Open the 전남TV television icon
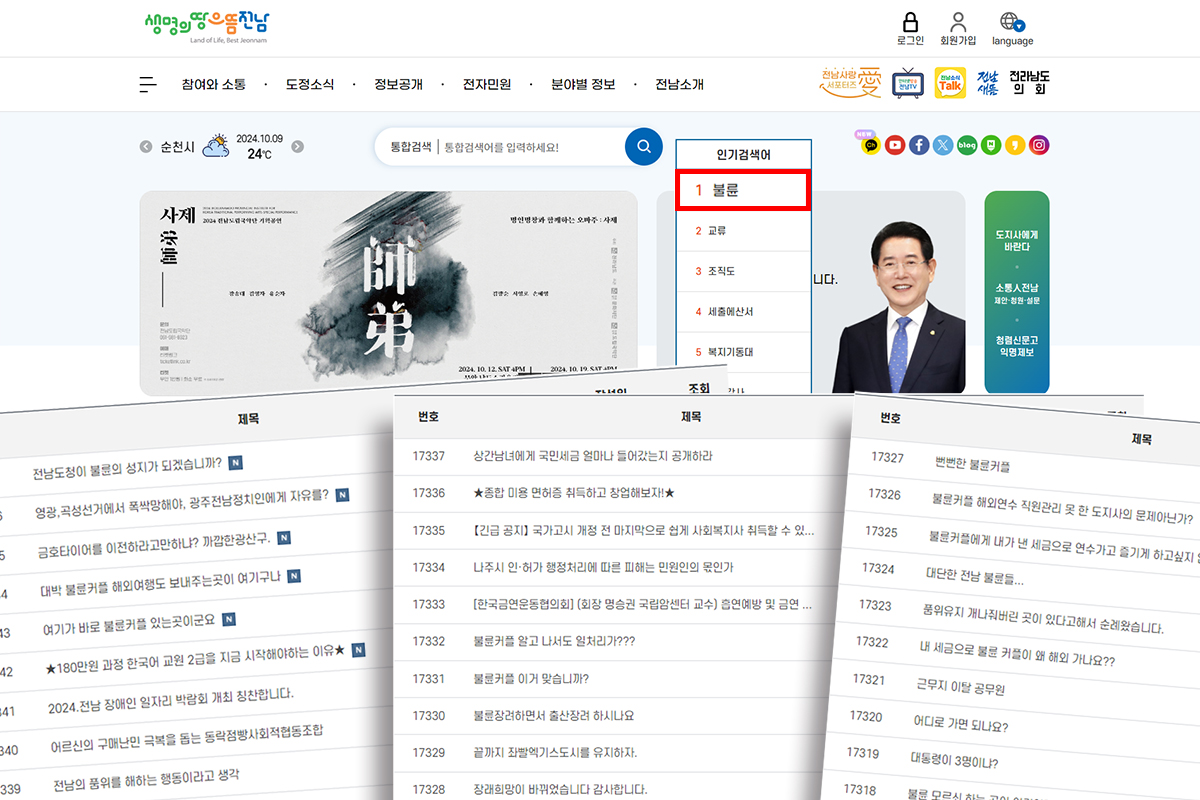 [908, 84]
